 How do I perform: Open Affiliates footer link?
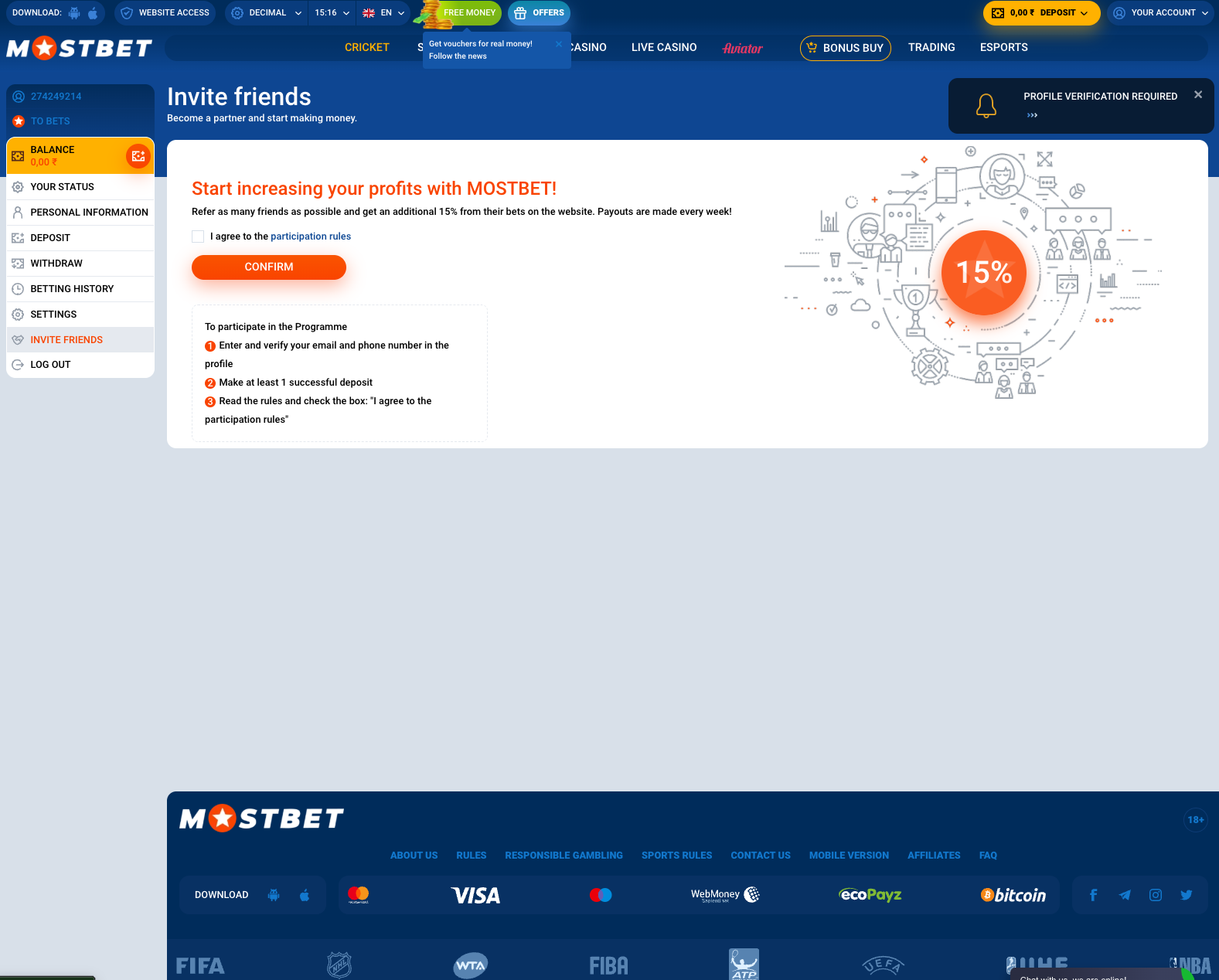934,856
